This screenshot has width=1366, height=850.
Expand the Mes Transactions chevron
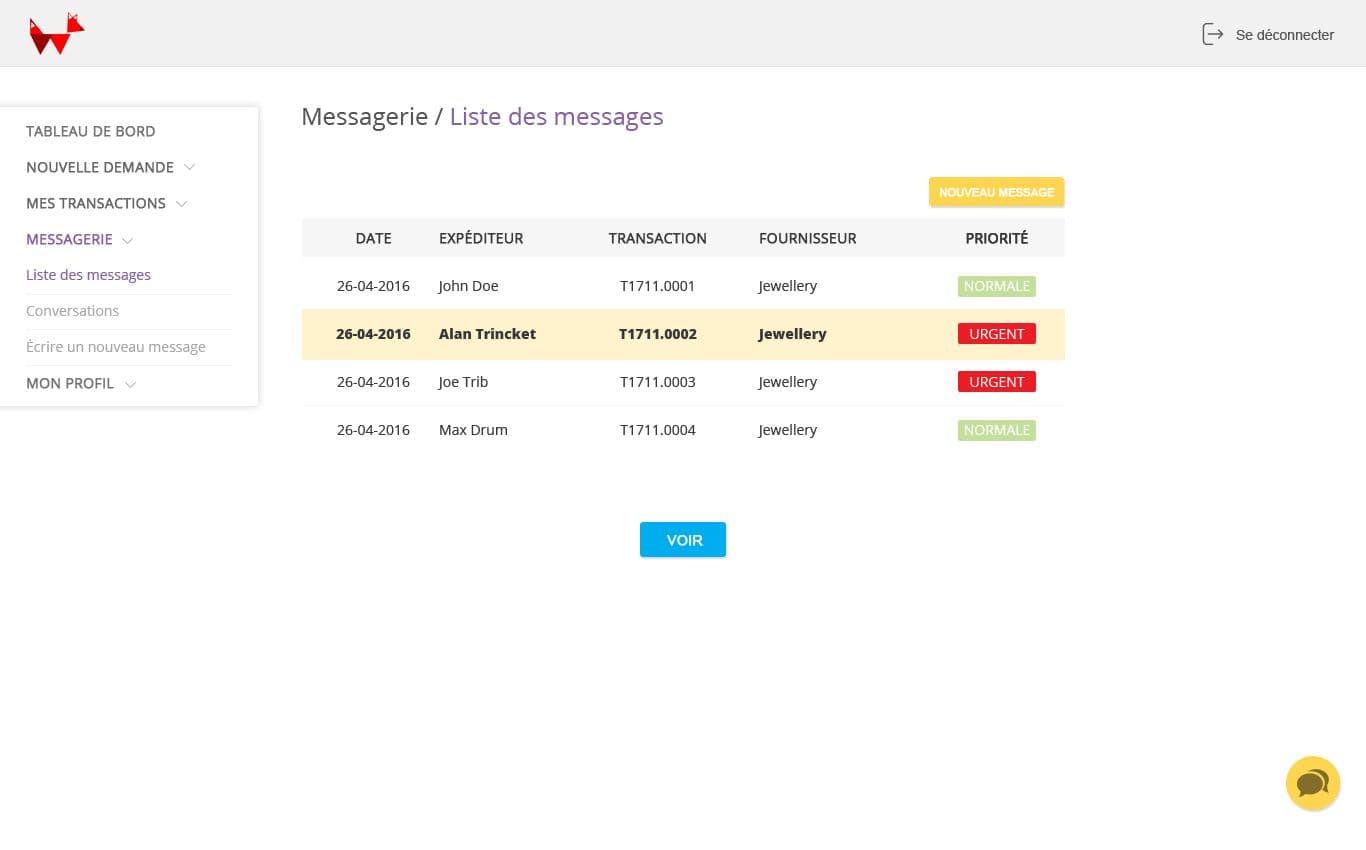coord(181,204)
